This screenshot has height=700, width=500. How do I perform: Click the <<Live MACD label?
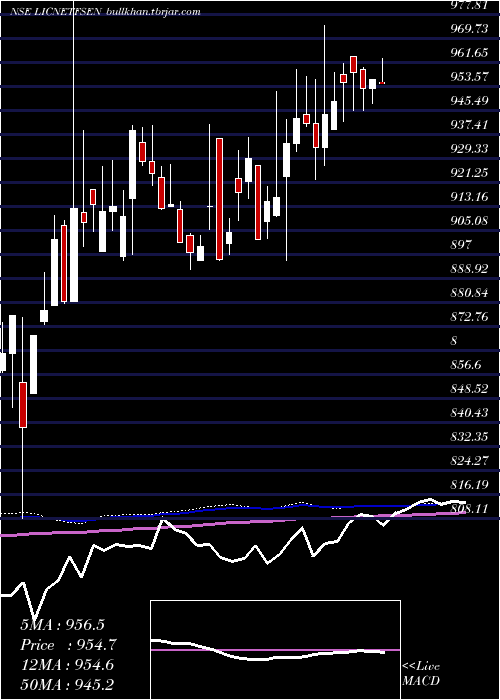point(421,674)
